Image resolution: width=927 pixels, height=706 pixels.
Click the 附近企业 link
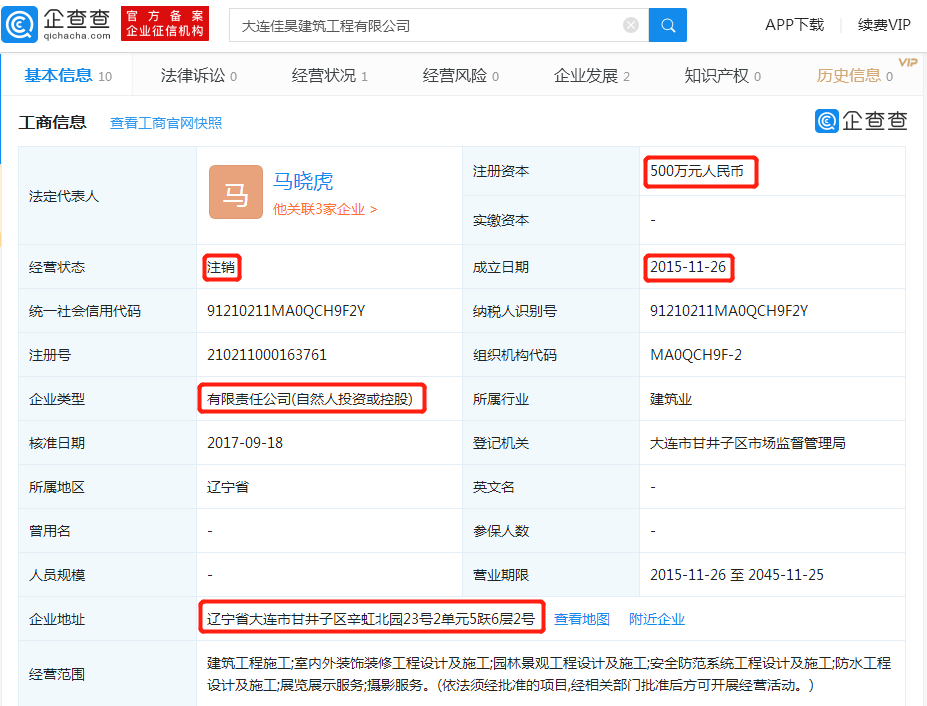pyautogui.click(x=657, y=619)
